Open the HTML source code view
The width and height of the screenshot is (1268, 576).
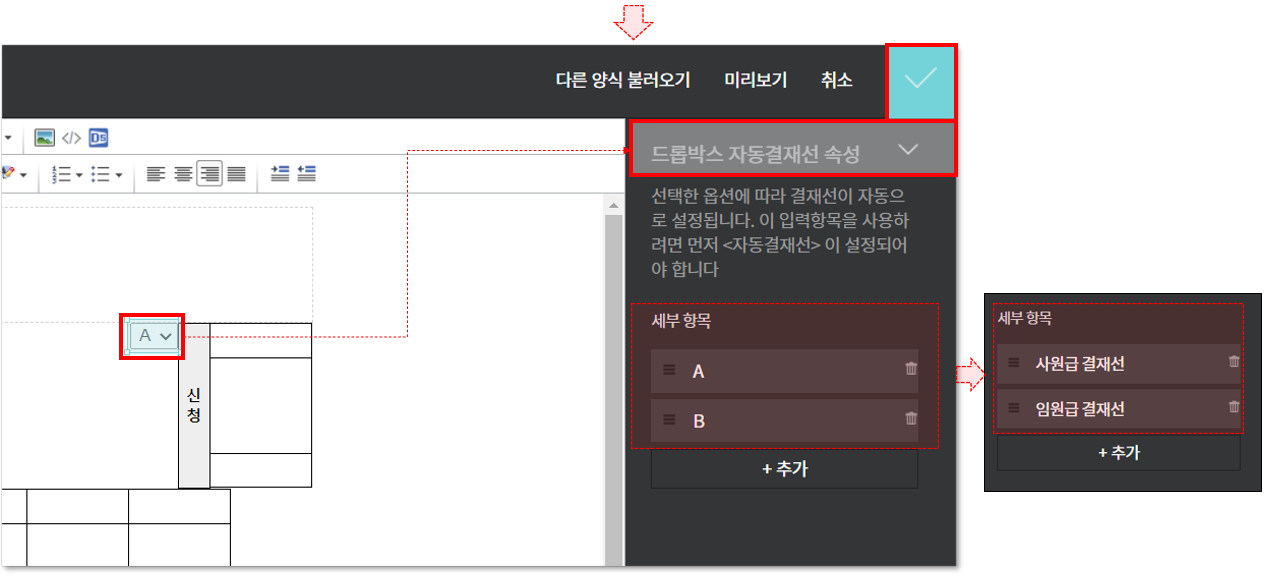(x=71, y=138)
